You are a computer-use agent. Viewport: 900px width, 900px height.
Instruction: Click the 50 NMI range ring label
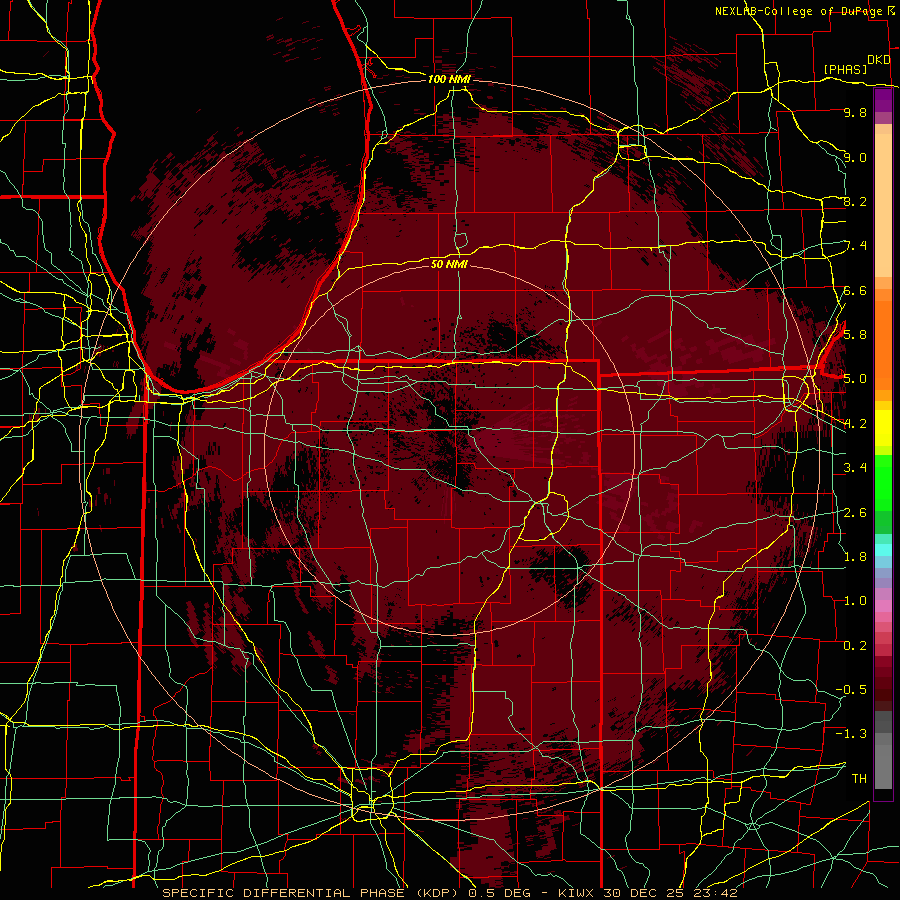pyautogui.click(x=449, y=264)
